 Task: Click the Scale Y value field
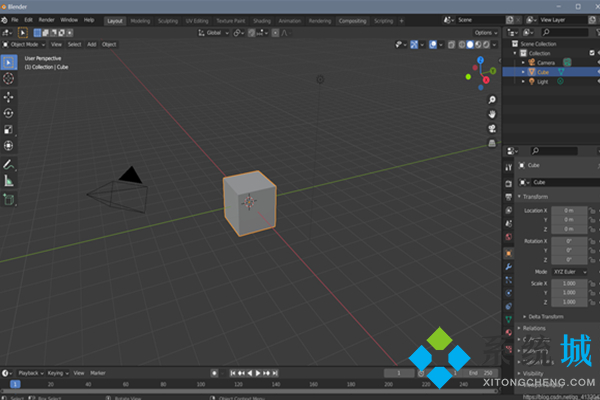coord(569,293)
